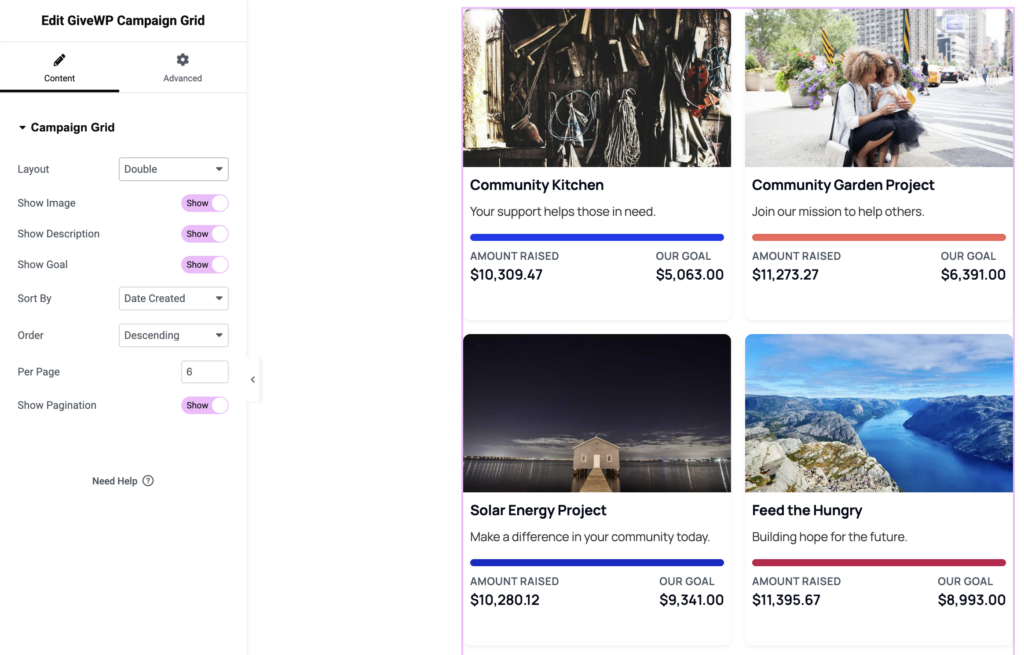Click the gear icon for Advanced settings
The image size is (1024, 655).
(x=182, y=60)
